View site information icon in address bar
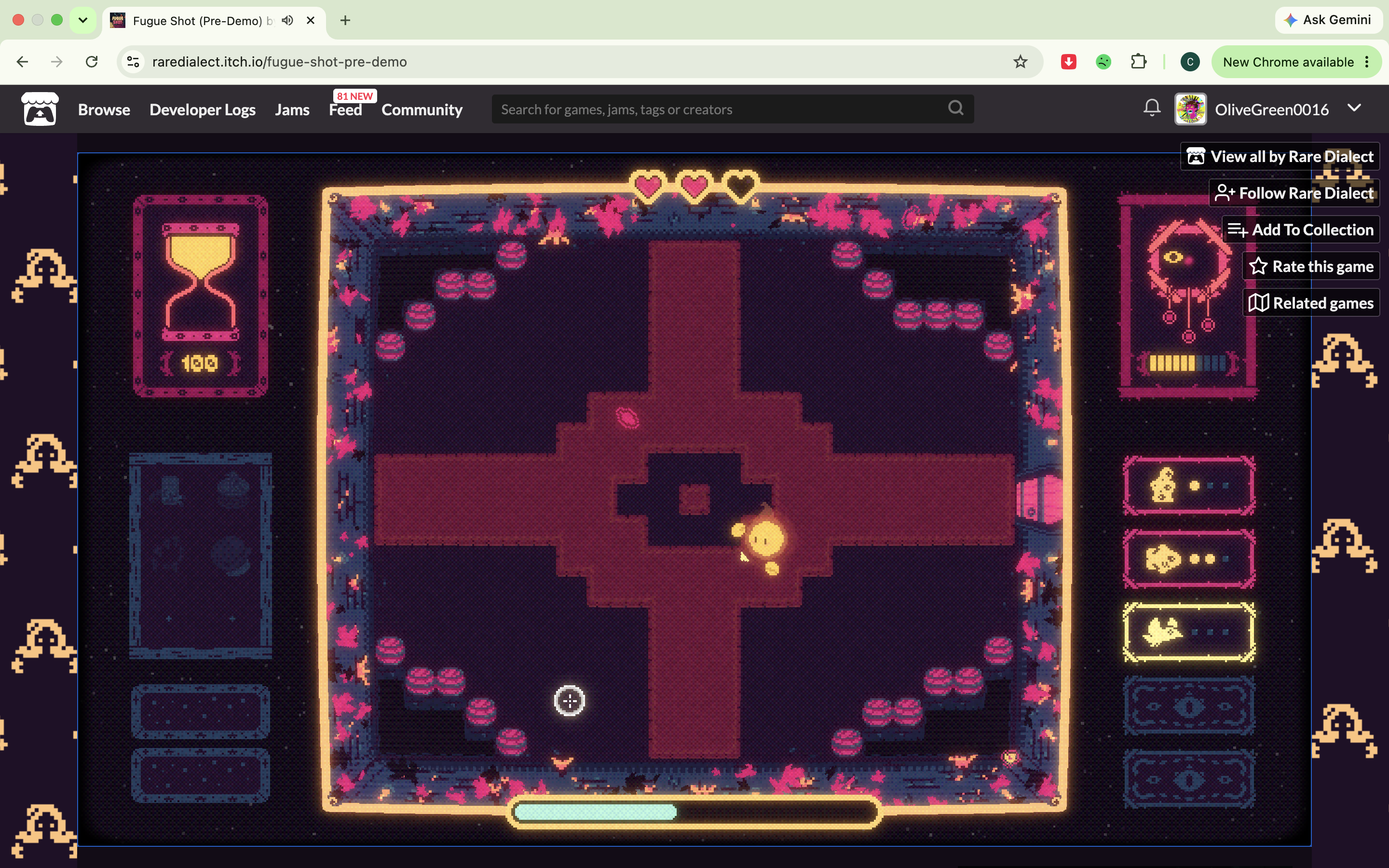 [x=133, y=62]
